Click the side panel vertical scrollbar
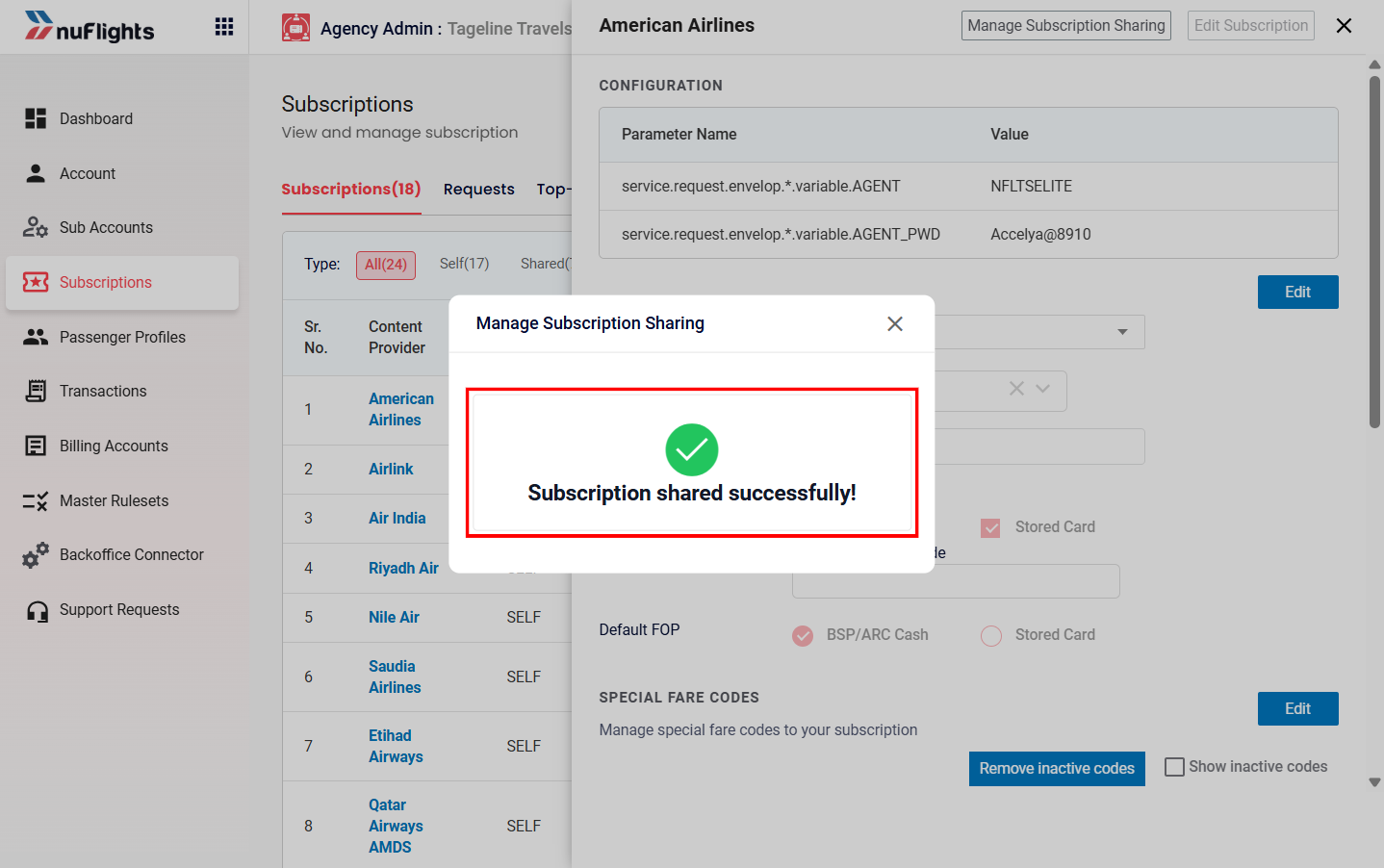The width and height of the screenshot is (1384, 868). pos(1374,252)
